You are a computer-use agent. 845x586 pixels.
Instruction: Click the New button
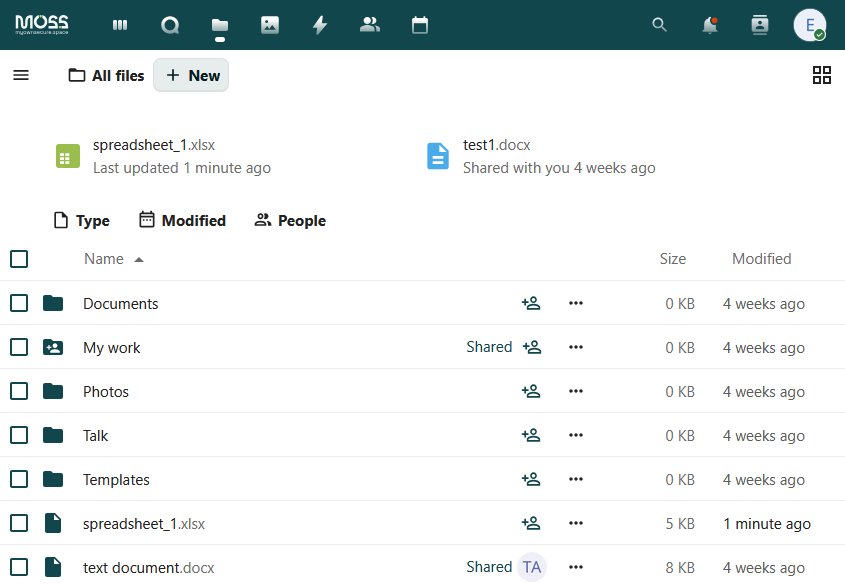tap(191, 75)
